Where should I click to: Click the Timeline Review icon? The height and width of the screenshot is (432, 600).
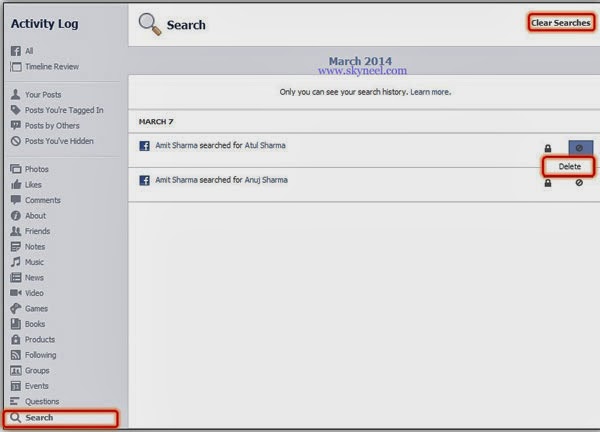click(16, 67)
